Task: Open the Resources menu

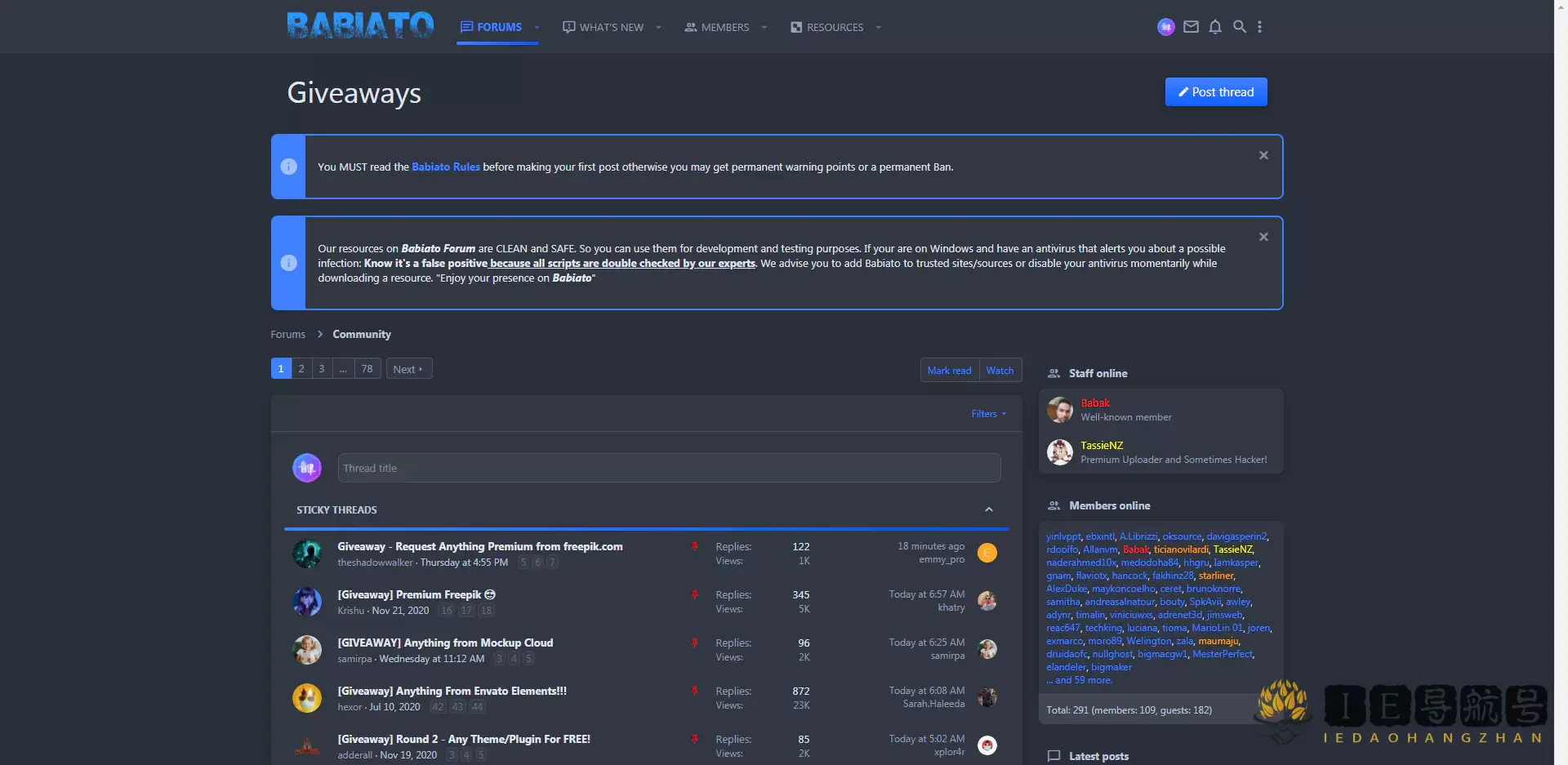Action: click(x=834, y=28)
